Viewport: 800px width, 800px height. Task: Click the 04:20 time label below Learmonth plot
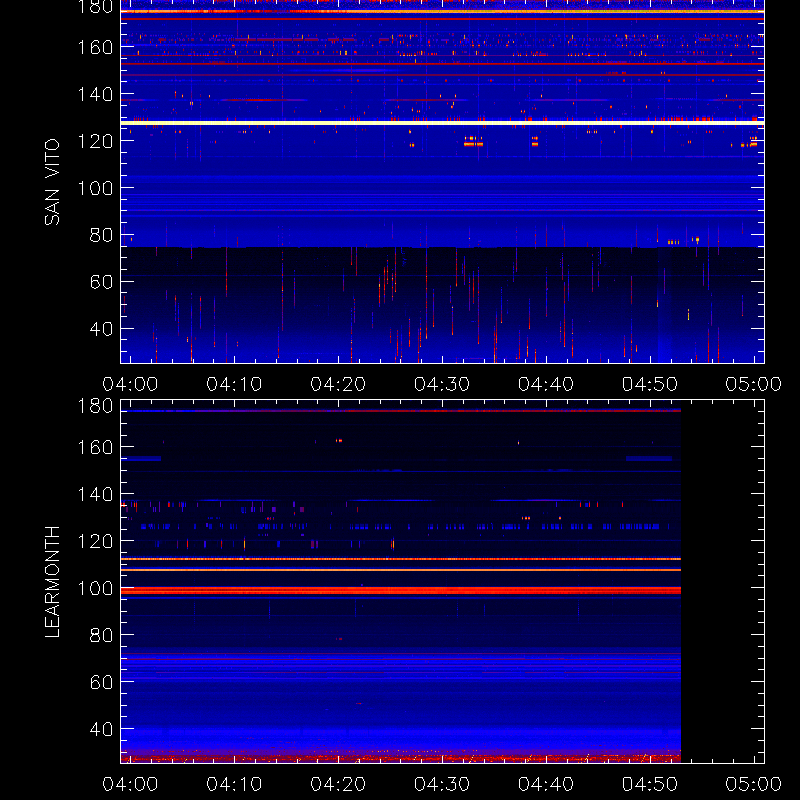(338, 784)
